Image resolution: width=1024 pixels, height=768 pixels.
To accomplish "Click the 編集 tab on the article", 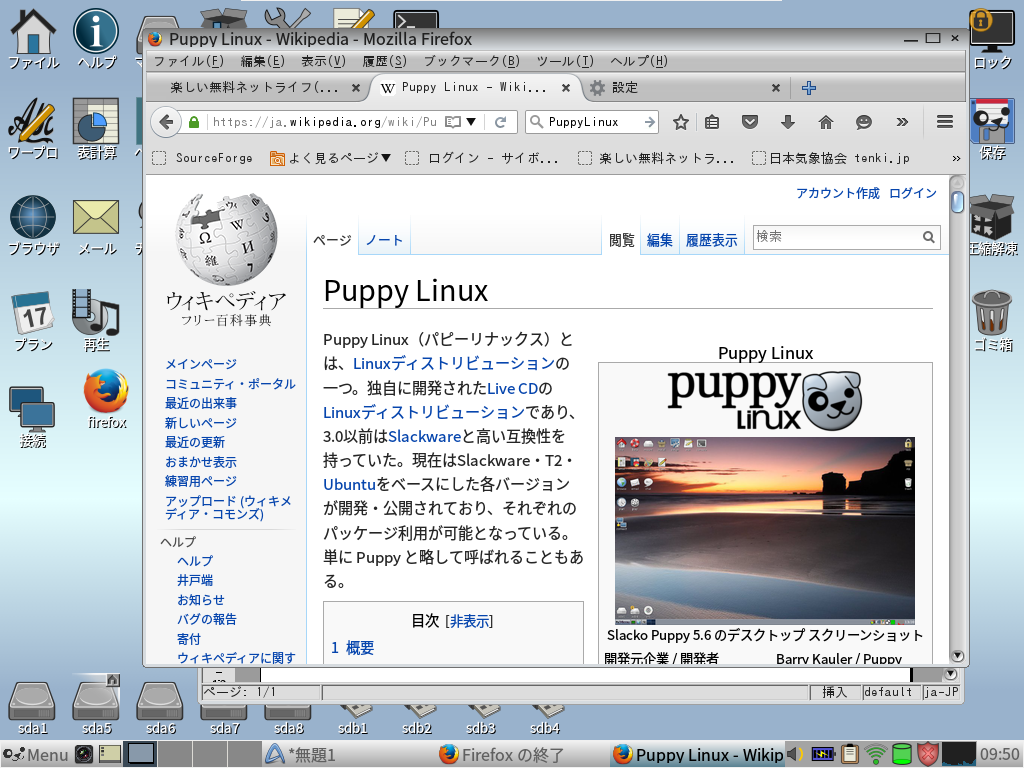I will coord(660,240).
